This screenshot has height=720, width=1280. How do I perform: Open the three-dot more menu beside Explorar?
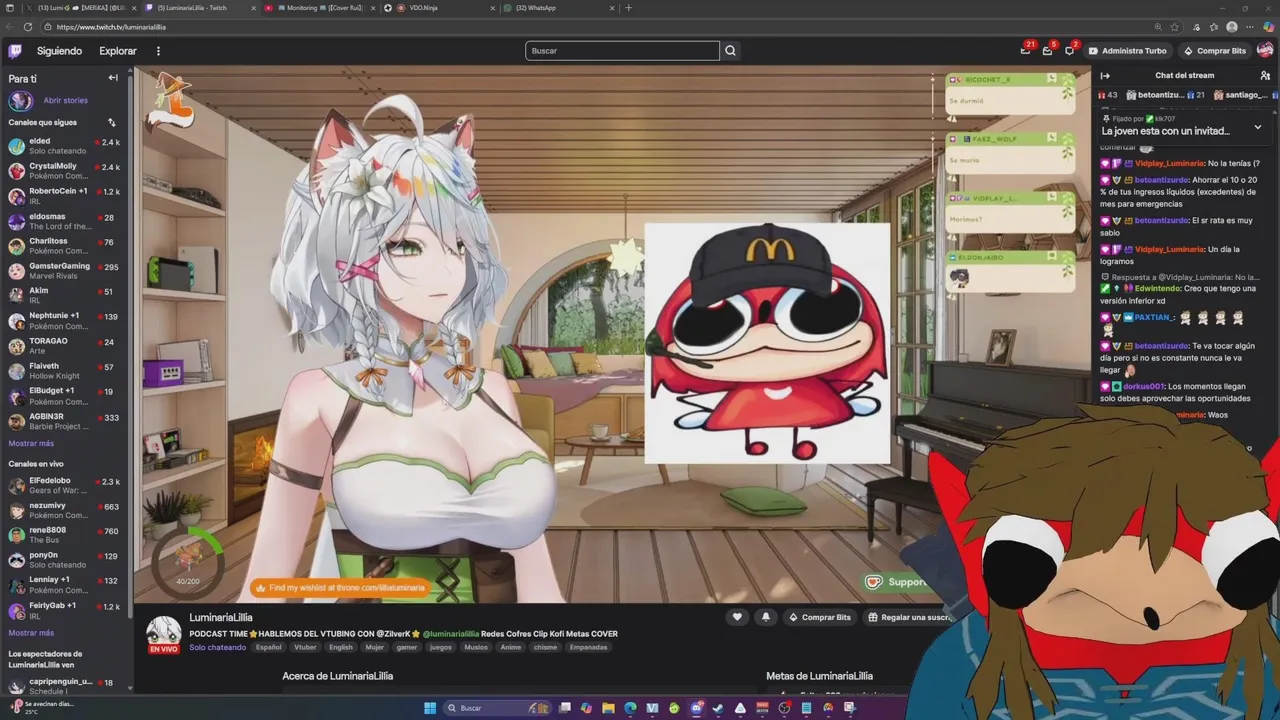coord(158,51)
